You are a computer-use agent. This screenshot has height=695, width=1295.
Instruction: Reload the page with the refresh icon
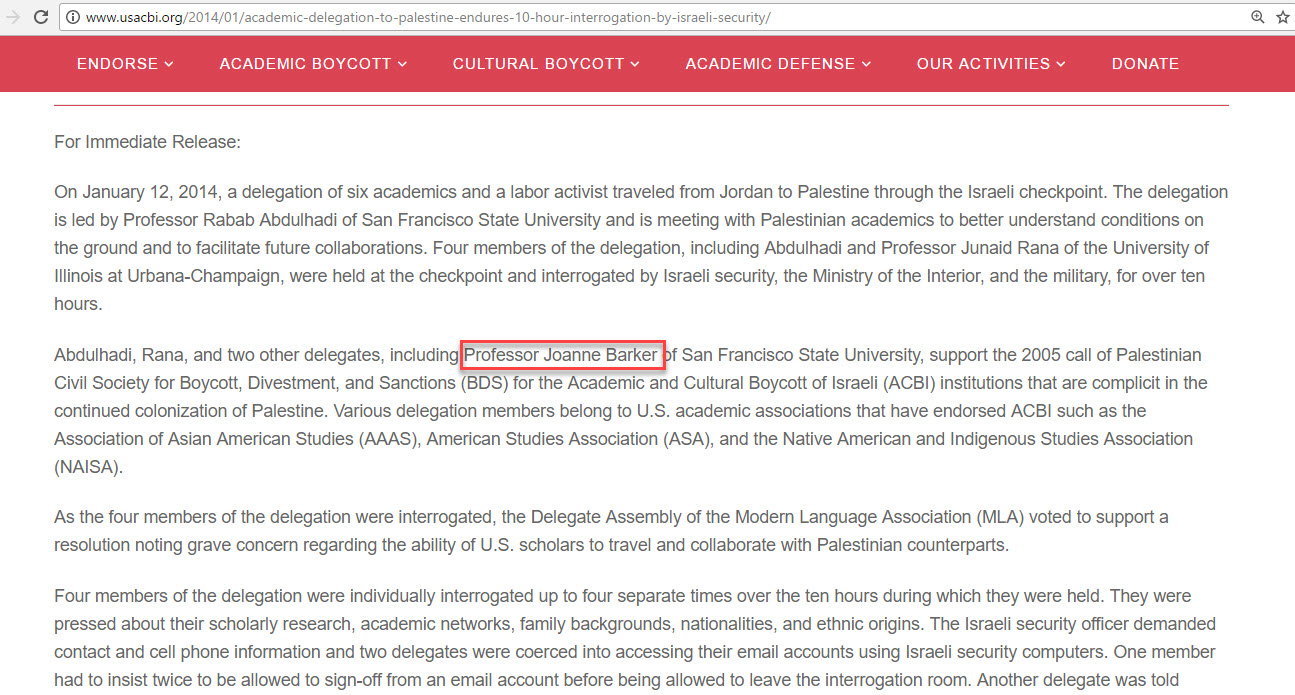click(40, 17)
